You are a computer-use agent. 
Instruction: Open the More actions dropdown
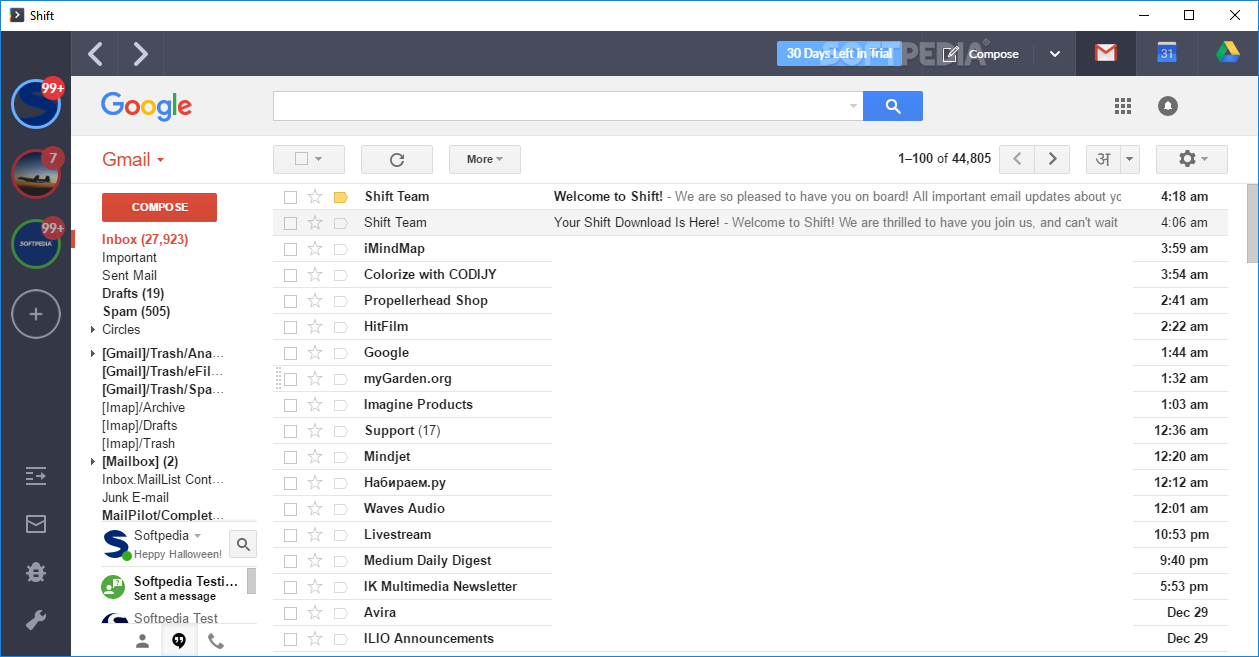pos(485,159)
